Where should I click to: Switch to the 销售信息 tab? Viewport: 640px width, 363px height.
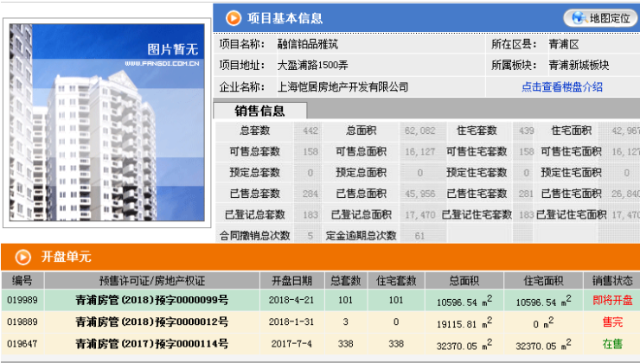pyautogui.click(x=260, y=111)
